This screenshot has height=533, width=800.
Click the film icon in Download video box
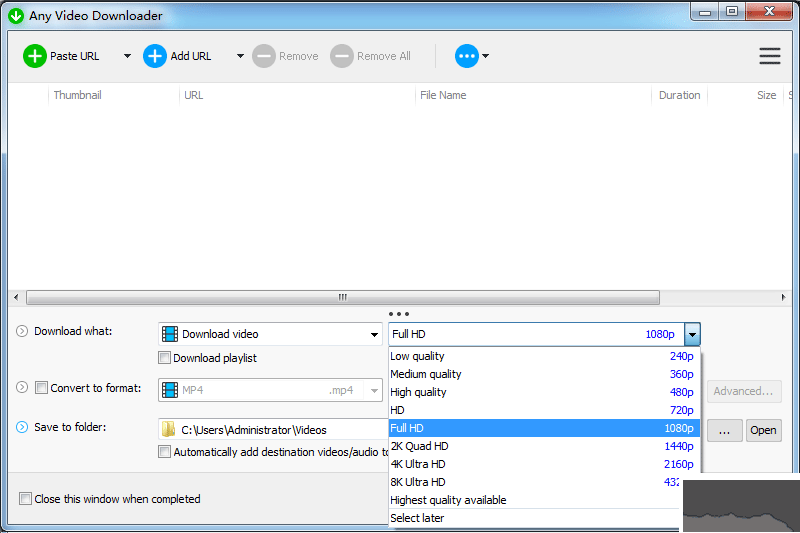tap(170, 334)
